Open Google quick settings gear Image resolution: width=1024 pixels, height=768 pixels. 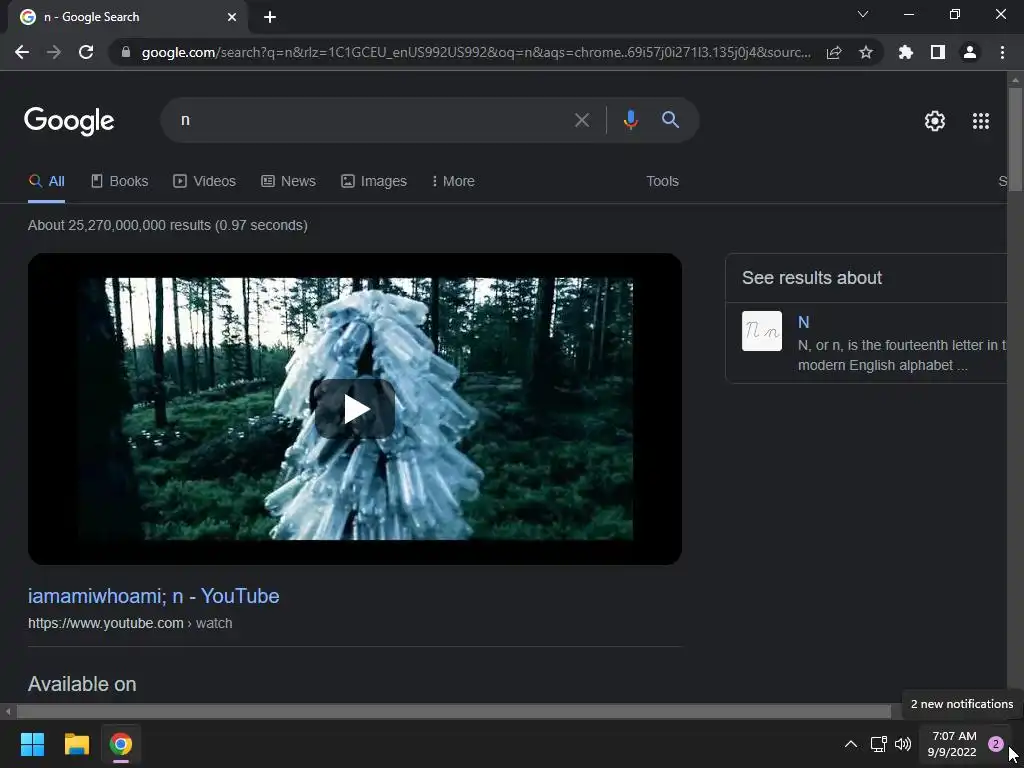click(x=935, y=121)
